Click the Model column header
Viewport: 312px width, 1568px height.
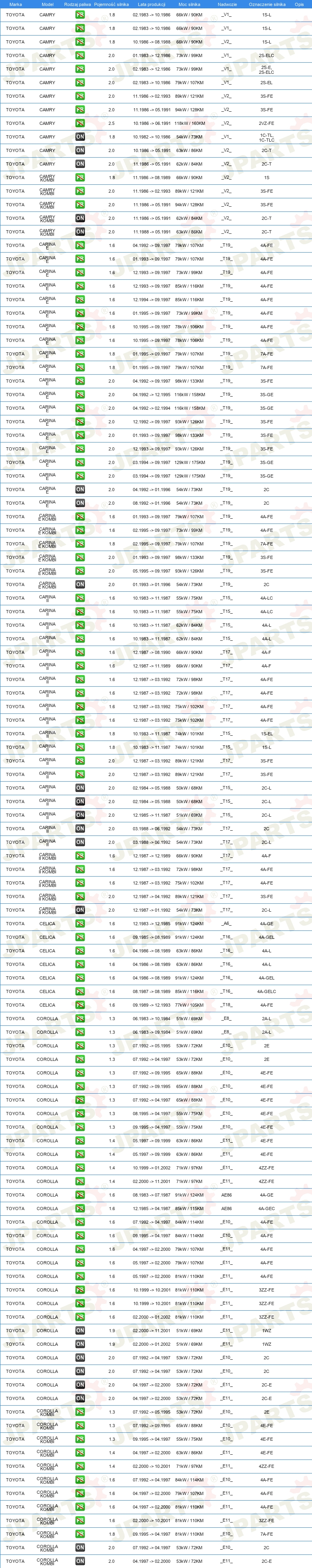[47, 4]
